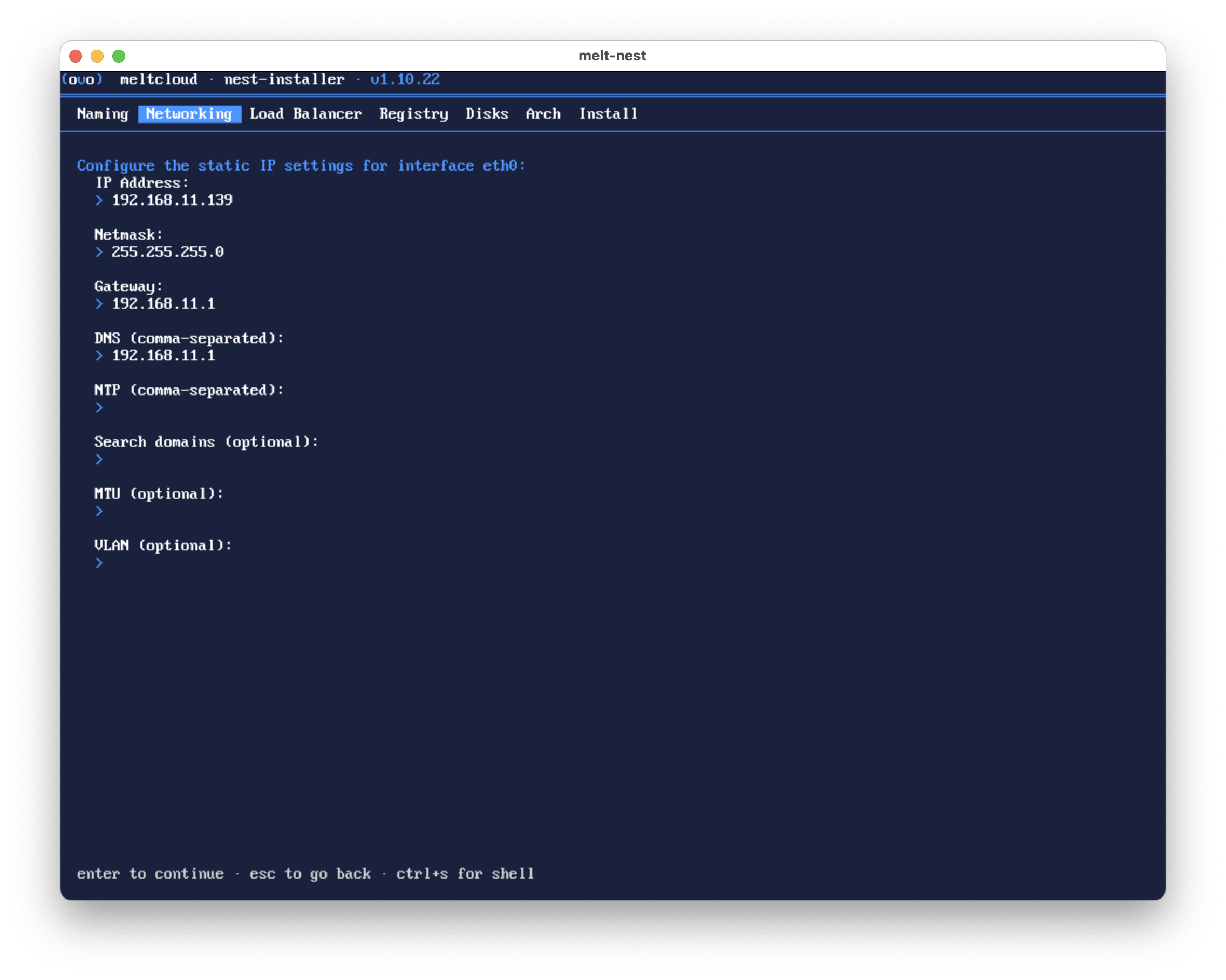
Task: Click the version label v1.10.22
Action: (405, 79)
